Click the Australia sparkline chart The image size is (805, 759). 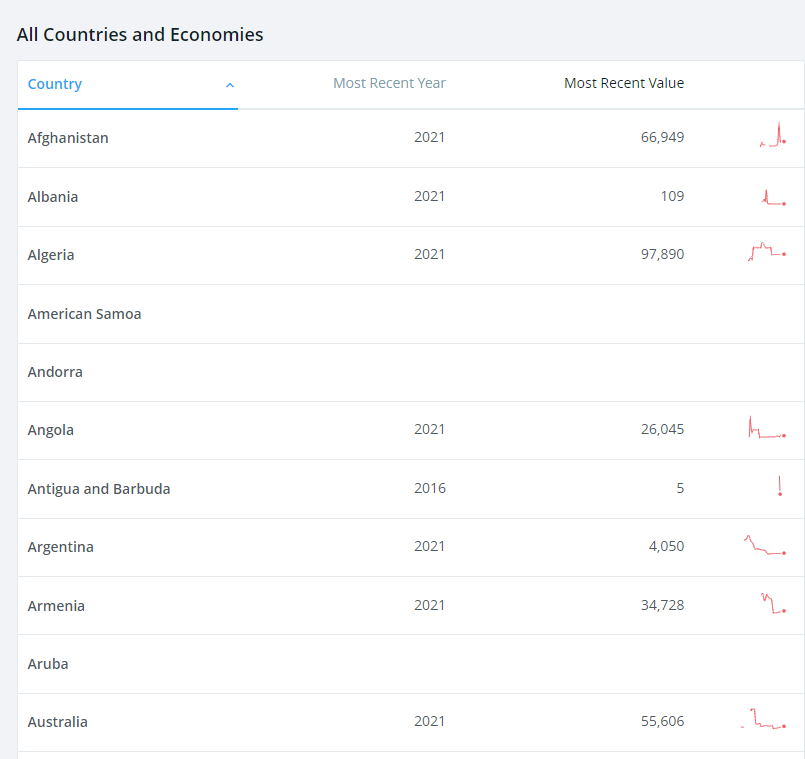(765, 720)
